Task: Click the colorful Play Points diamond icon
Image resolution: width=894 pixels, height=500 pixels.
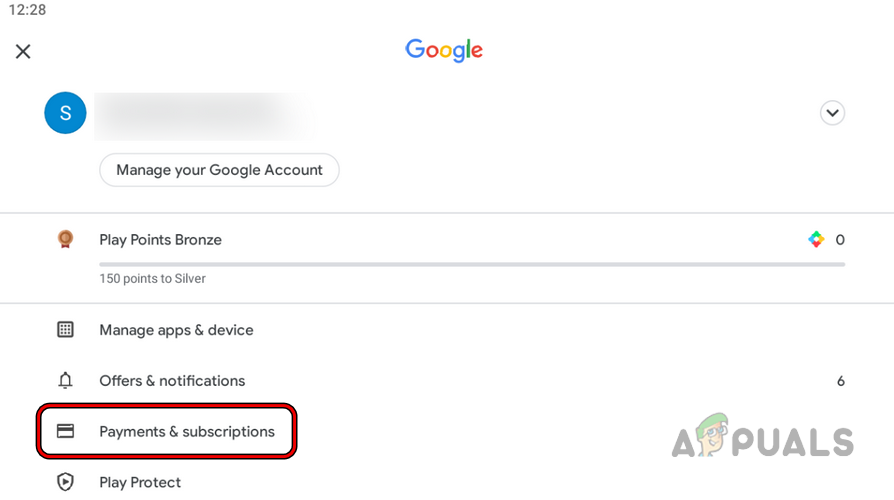Action: 816,240
